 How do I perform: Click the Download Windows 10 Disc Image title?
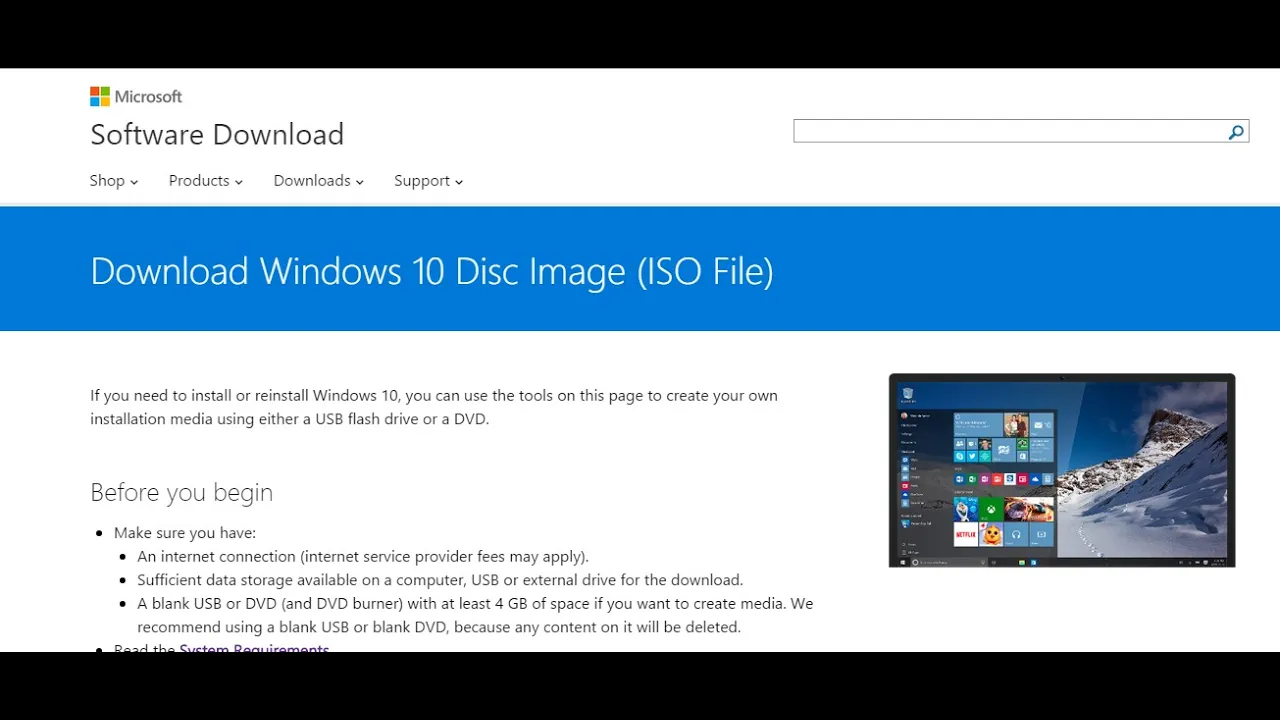click(432, 271)
